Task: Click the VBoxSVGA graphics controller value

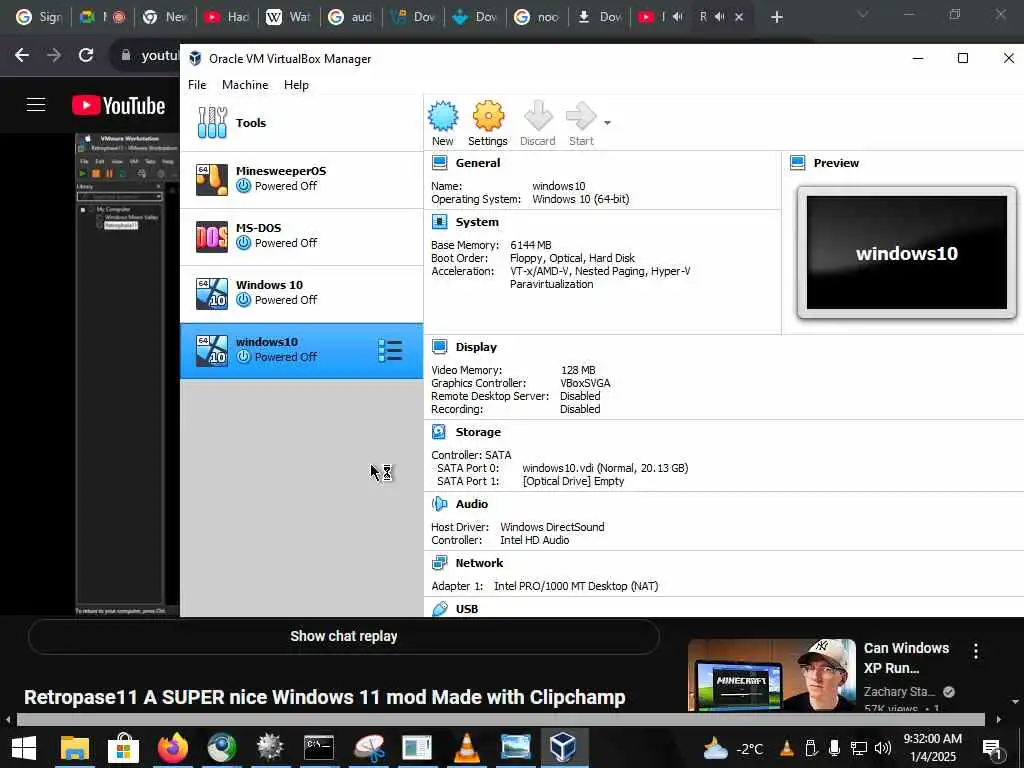Action: [x=585, y=383]
